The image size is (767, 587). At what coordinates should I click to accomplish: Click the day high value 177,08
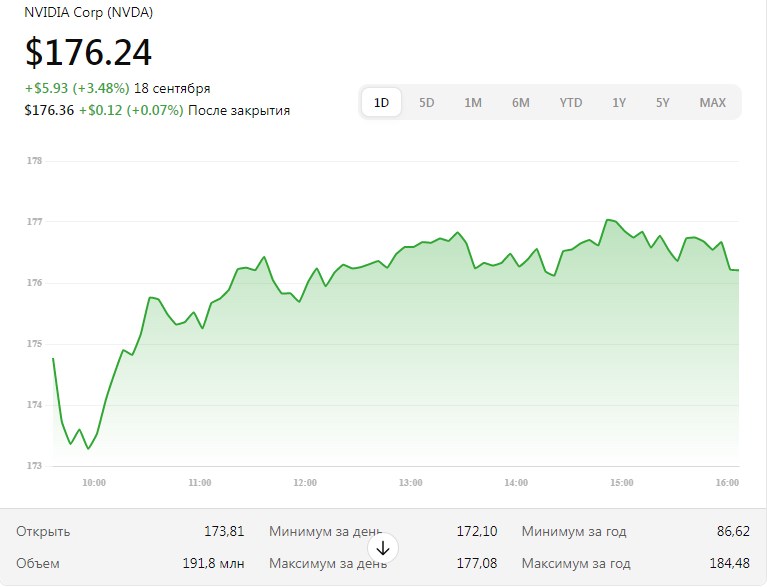[x=477, y=564]
